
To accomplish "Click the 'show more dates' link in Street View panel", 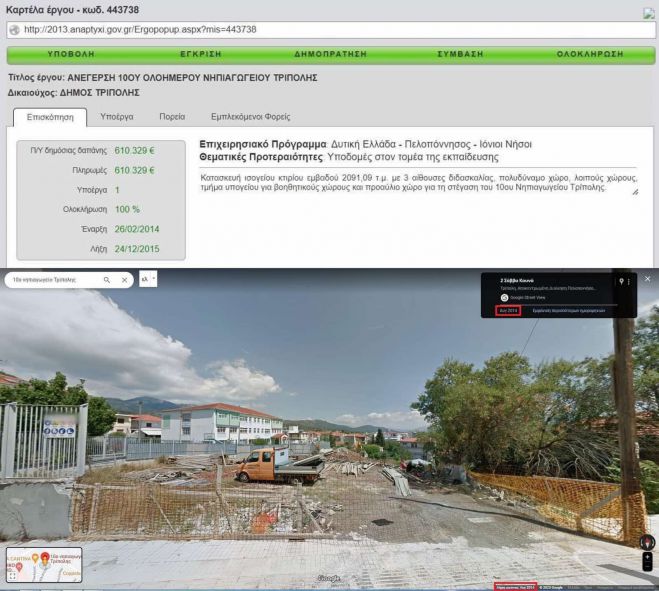I will pos(569,311).
